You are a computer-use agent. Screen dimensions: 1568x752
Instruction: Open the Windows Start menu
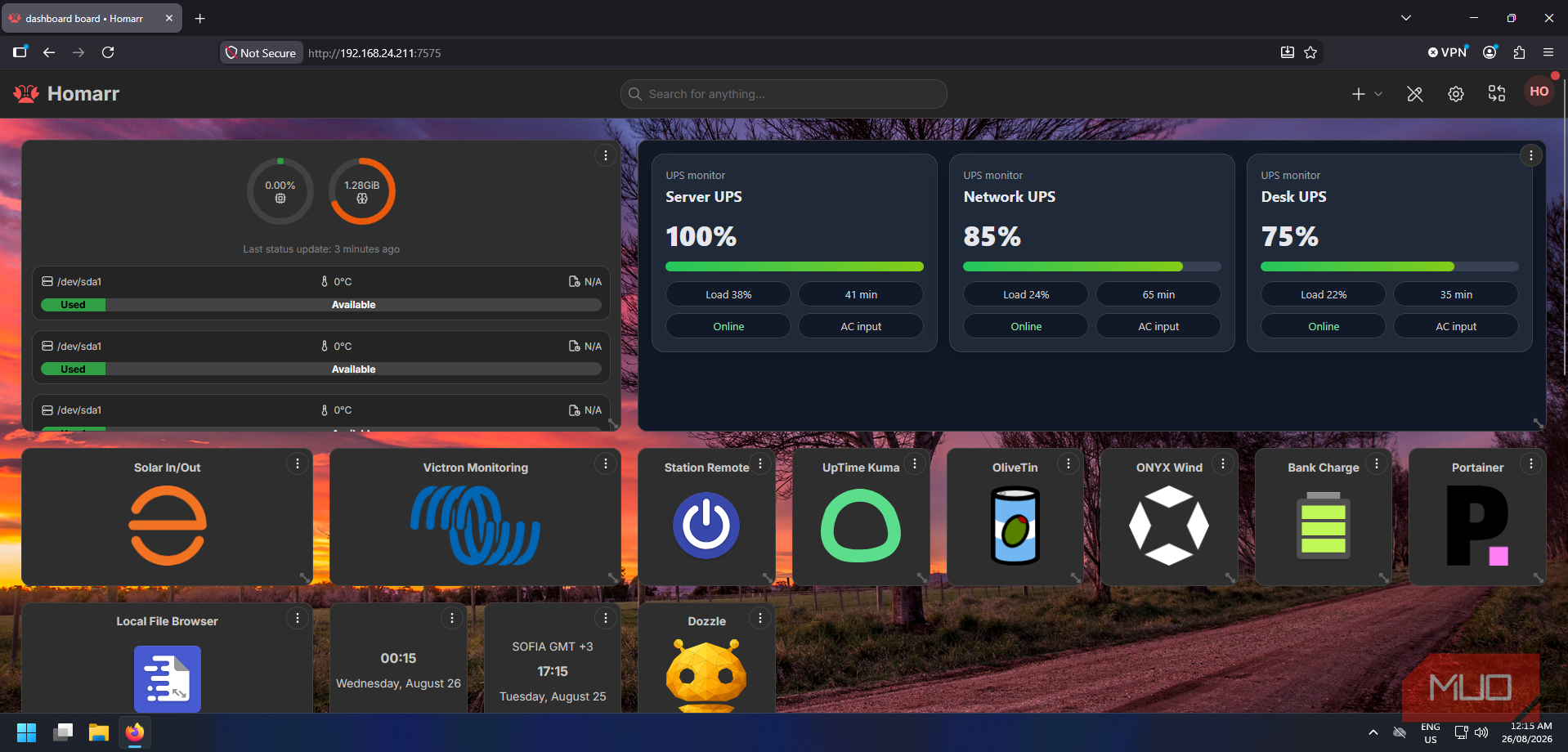[27, 732]
